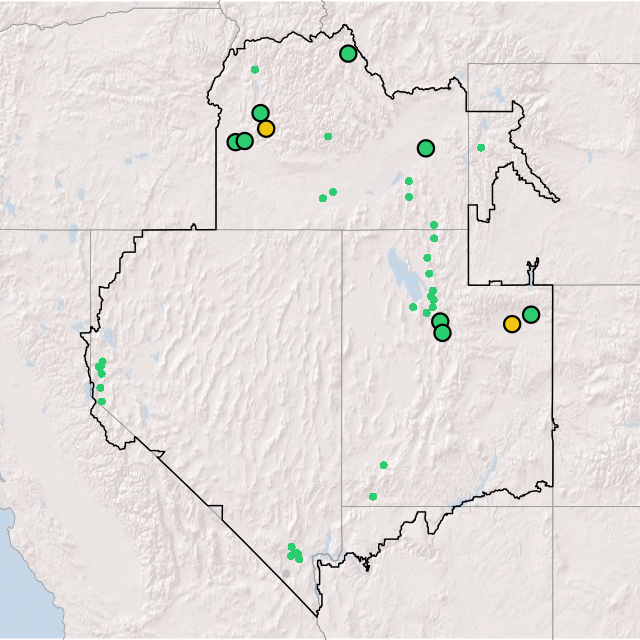Click large green marker directly above northwest yellow marker
The height and width of the screenshot is (640, 640).
261,113
